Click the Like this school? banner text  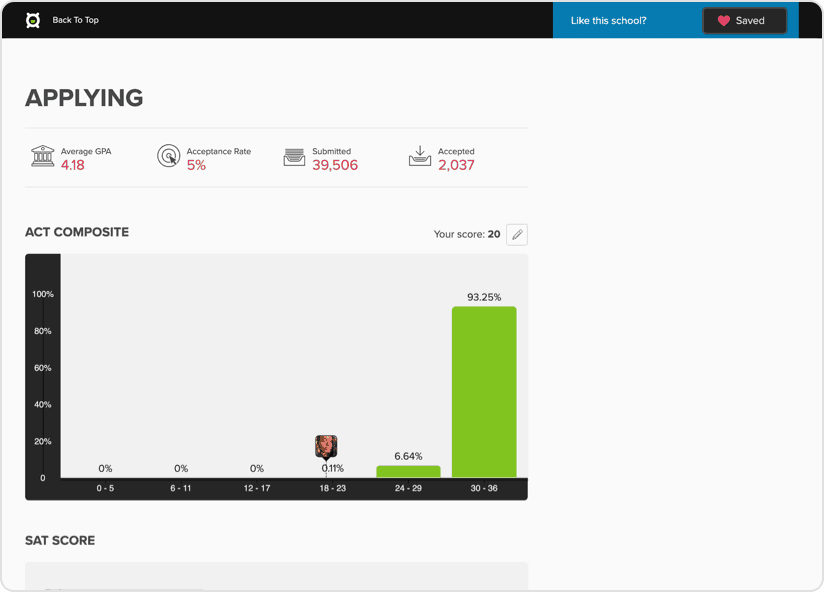click(608, 20)
